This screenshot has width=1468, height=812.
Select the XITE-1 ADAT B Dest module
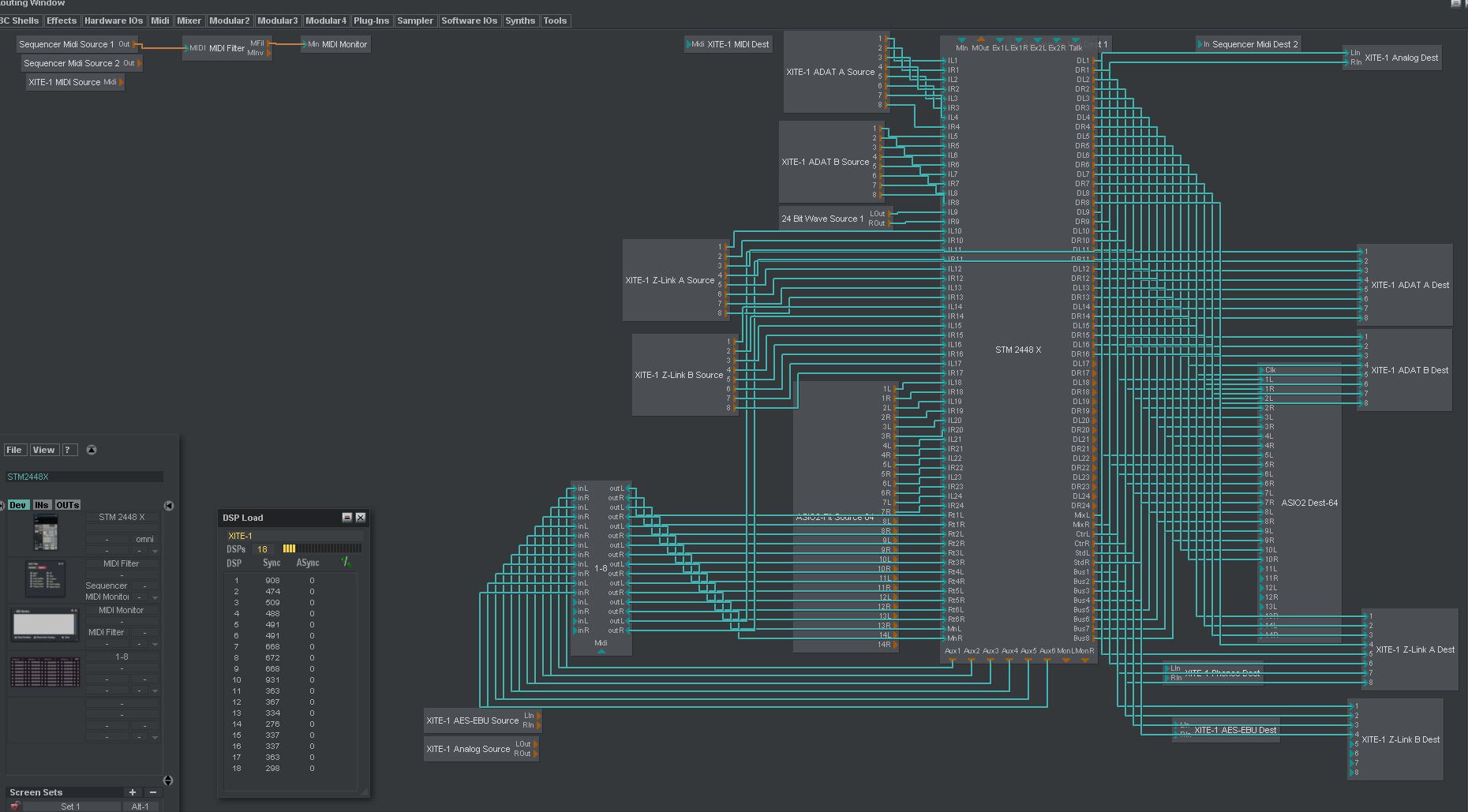tap(1405, 370)
